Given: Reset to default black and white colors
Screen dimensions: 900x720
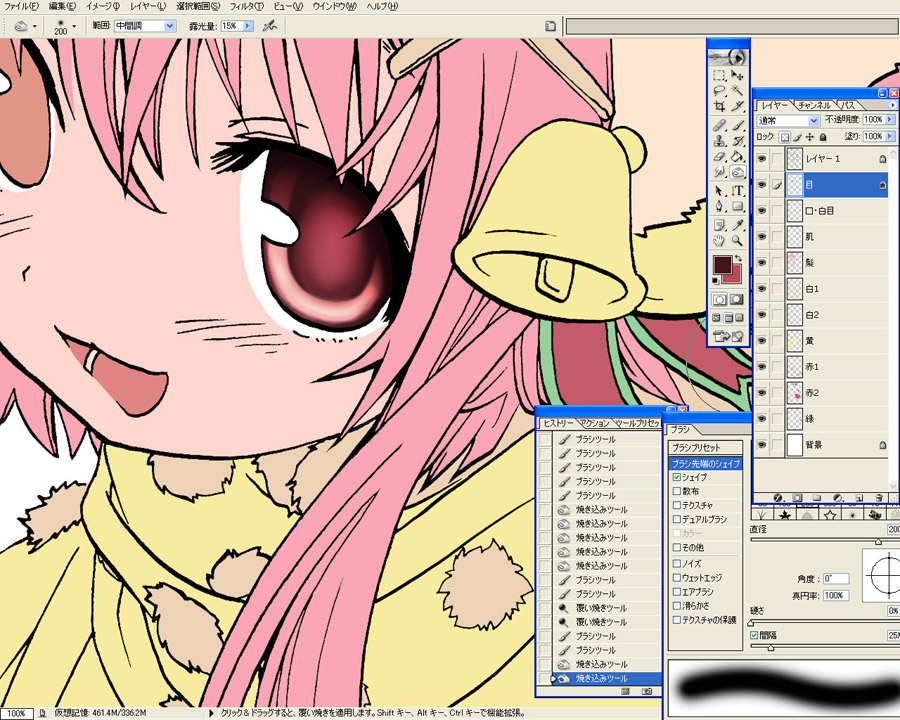Looking at the screenshot, I should (x=716, y=281).
